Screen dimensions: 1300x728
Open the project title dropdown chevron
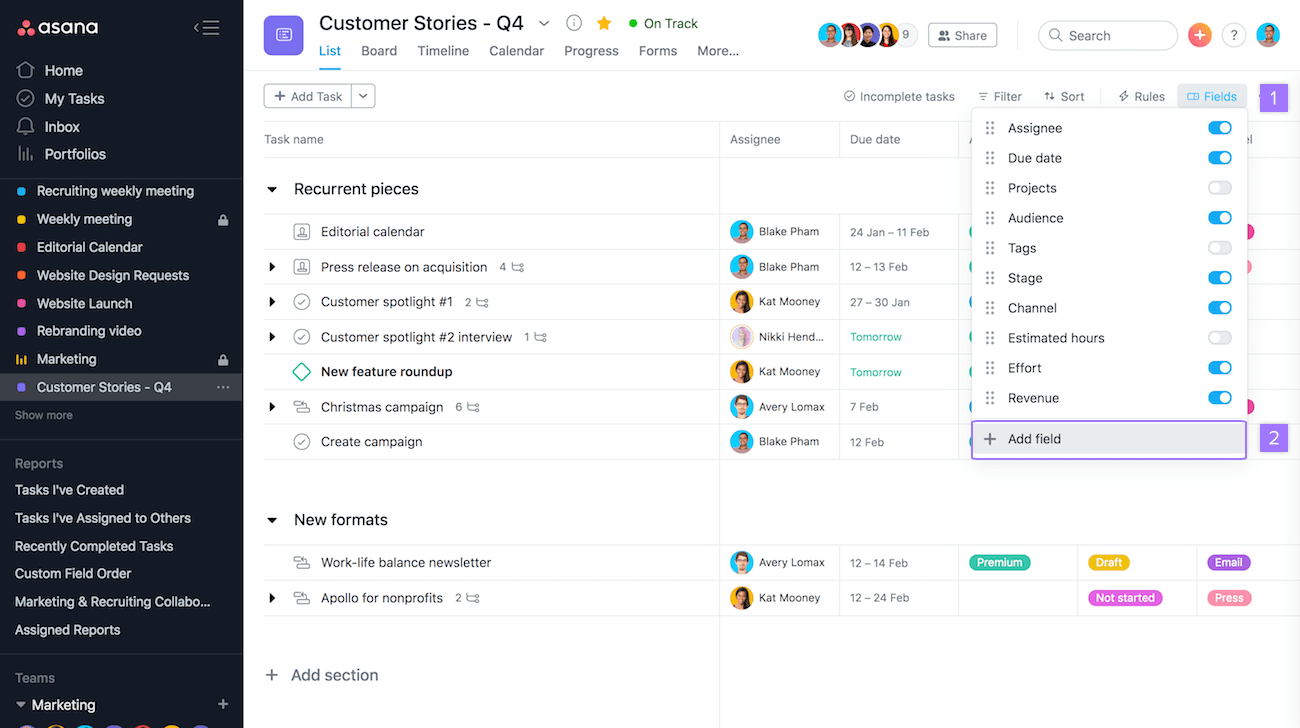point(544,23)
